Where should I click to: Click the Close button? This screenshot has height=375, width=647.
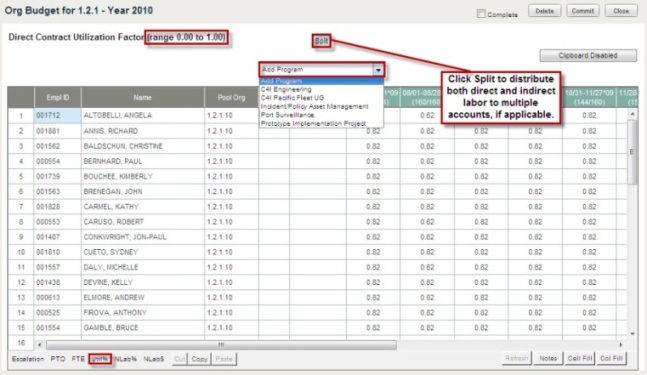coord(621,11)
